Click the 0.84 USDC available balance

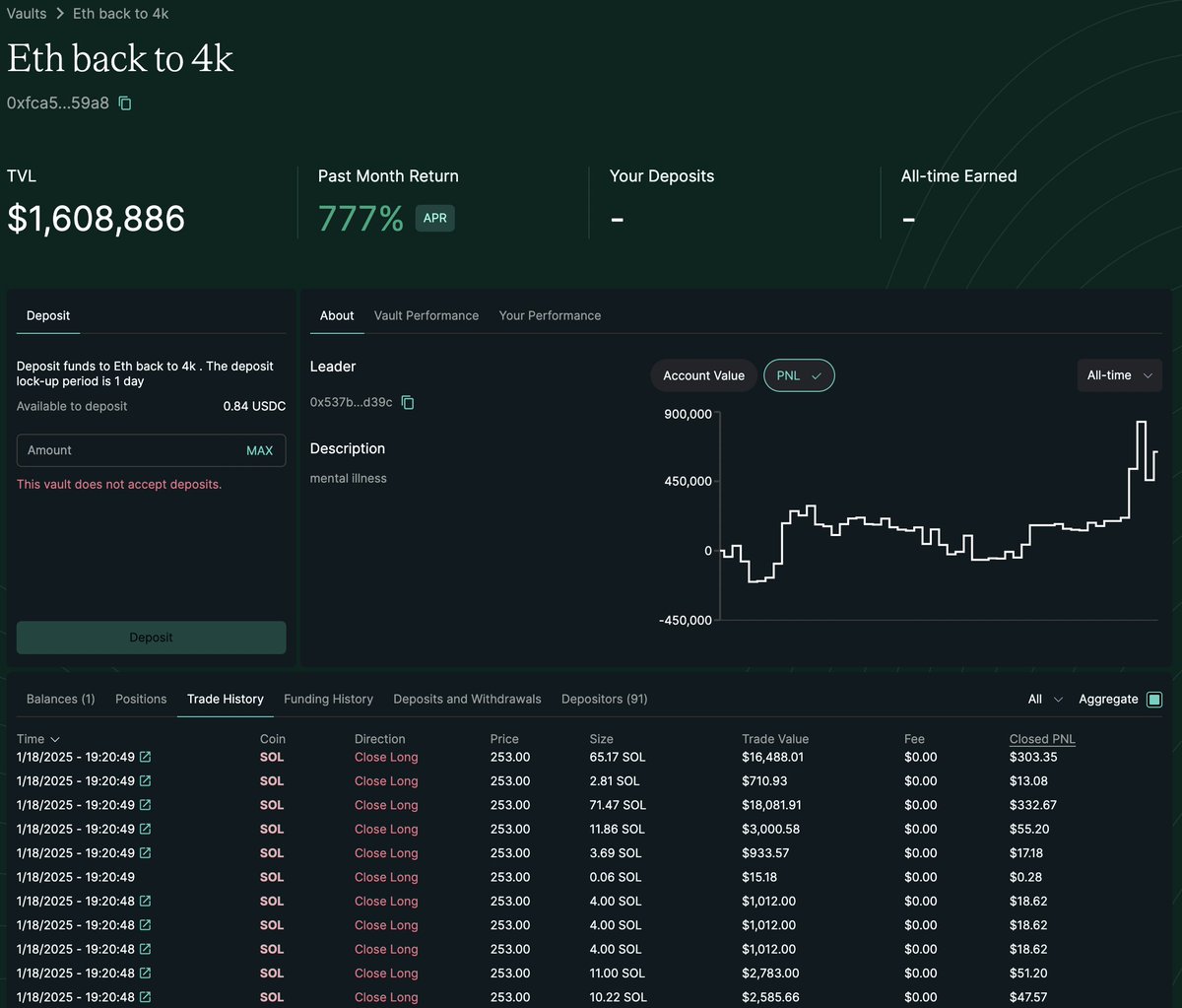tap(254, 406)
